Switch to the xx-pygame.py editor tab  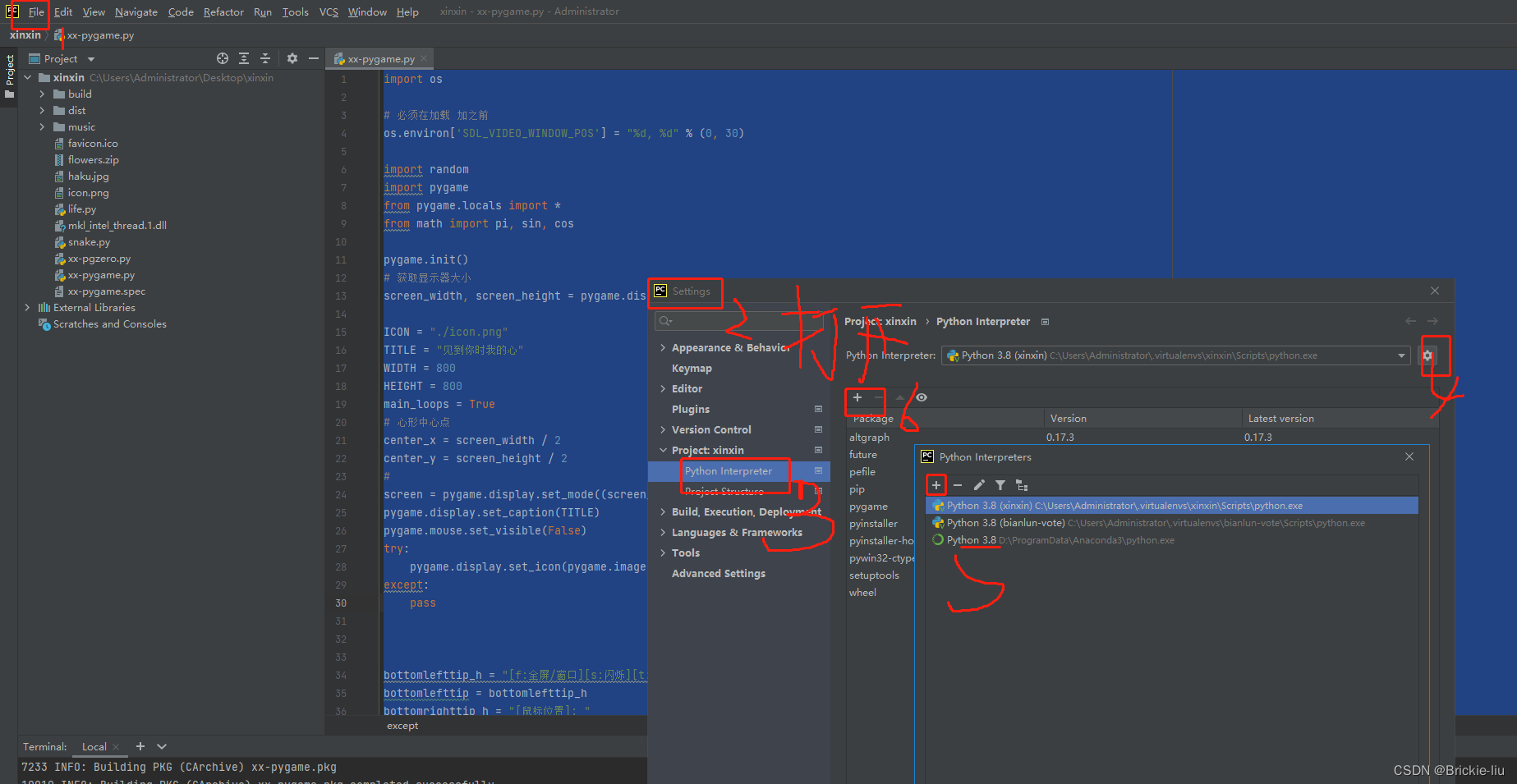(x=380, y=58)
